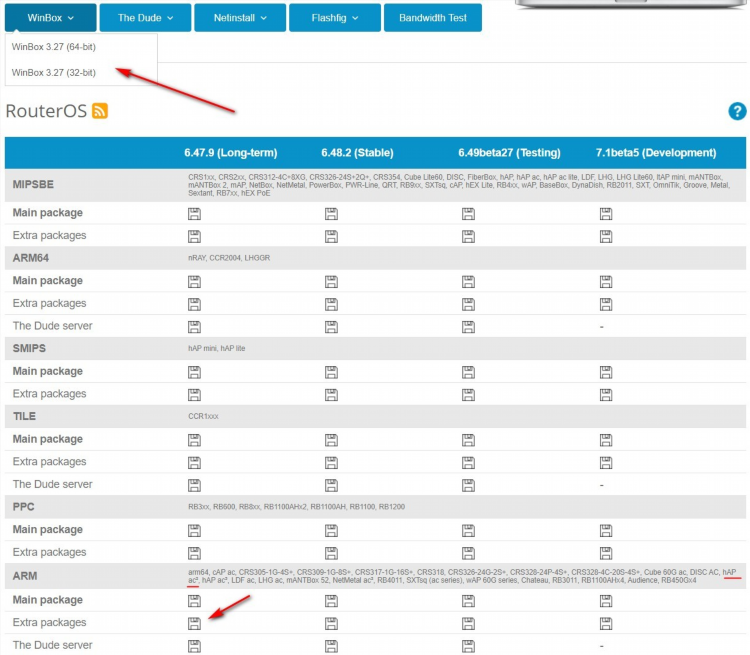Screen dimensions: 750x655
Task: Download SMIPS Extra packages 7.1beta5 Development
Action: coord(606,395)
